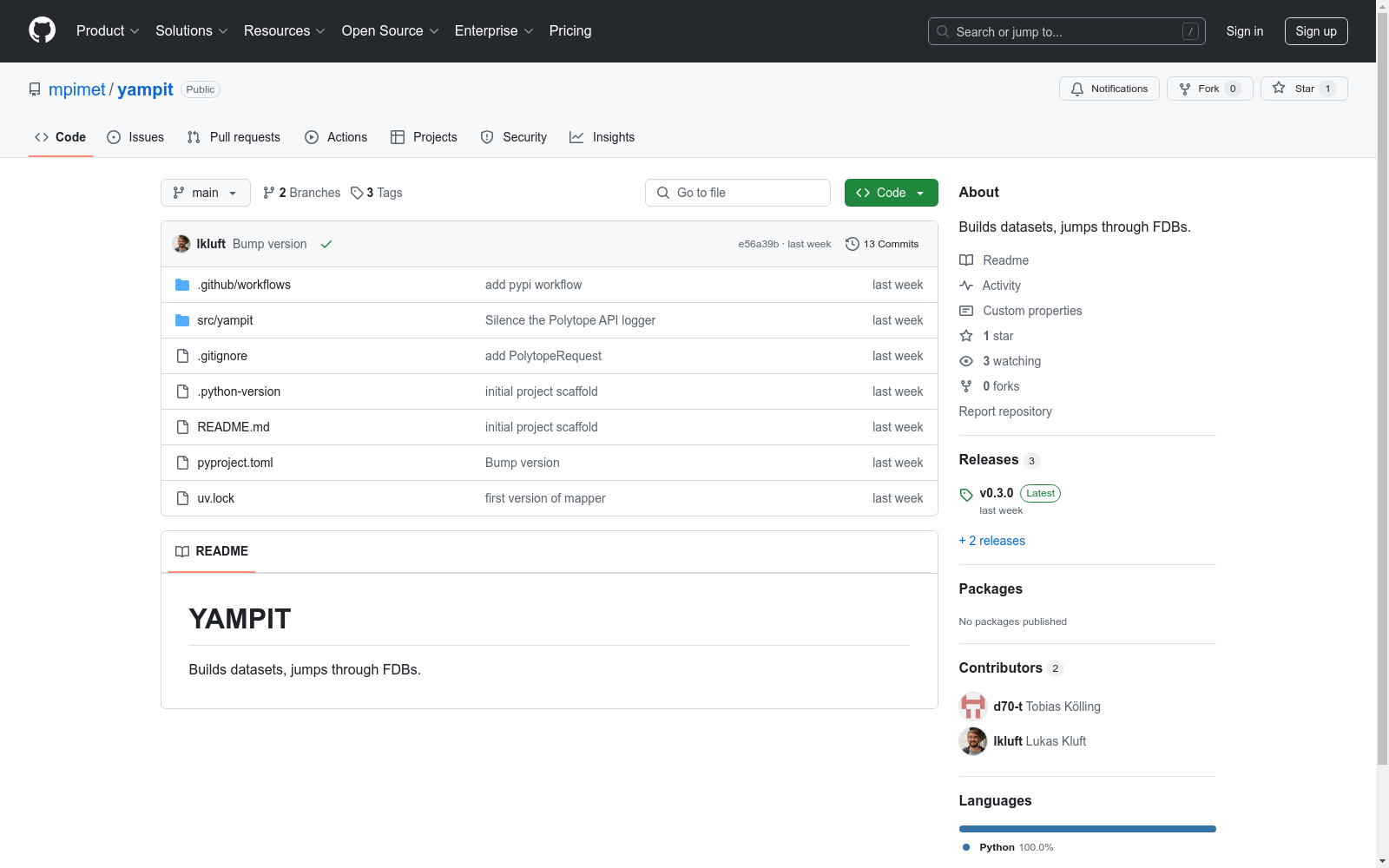Open 'add PolytopeRequest' commit message
Image resolution: width=1389 pixels, height=868 pixels.
[x=543, y=356]
